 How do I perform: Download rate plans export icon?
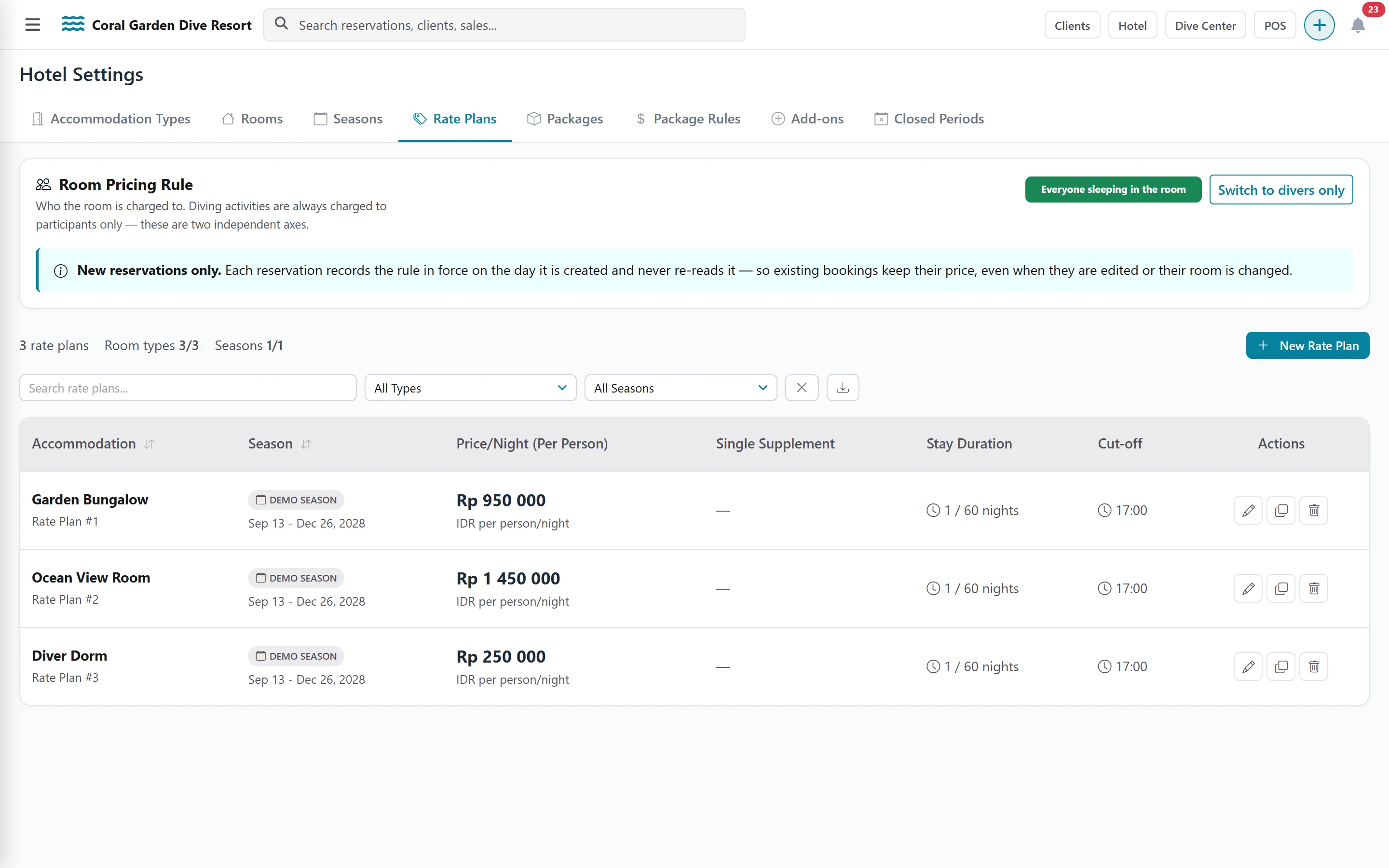point(843,388)
